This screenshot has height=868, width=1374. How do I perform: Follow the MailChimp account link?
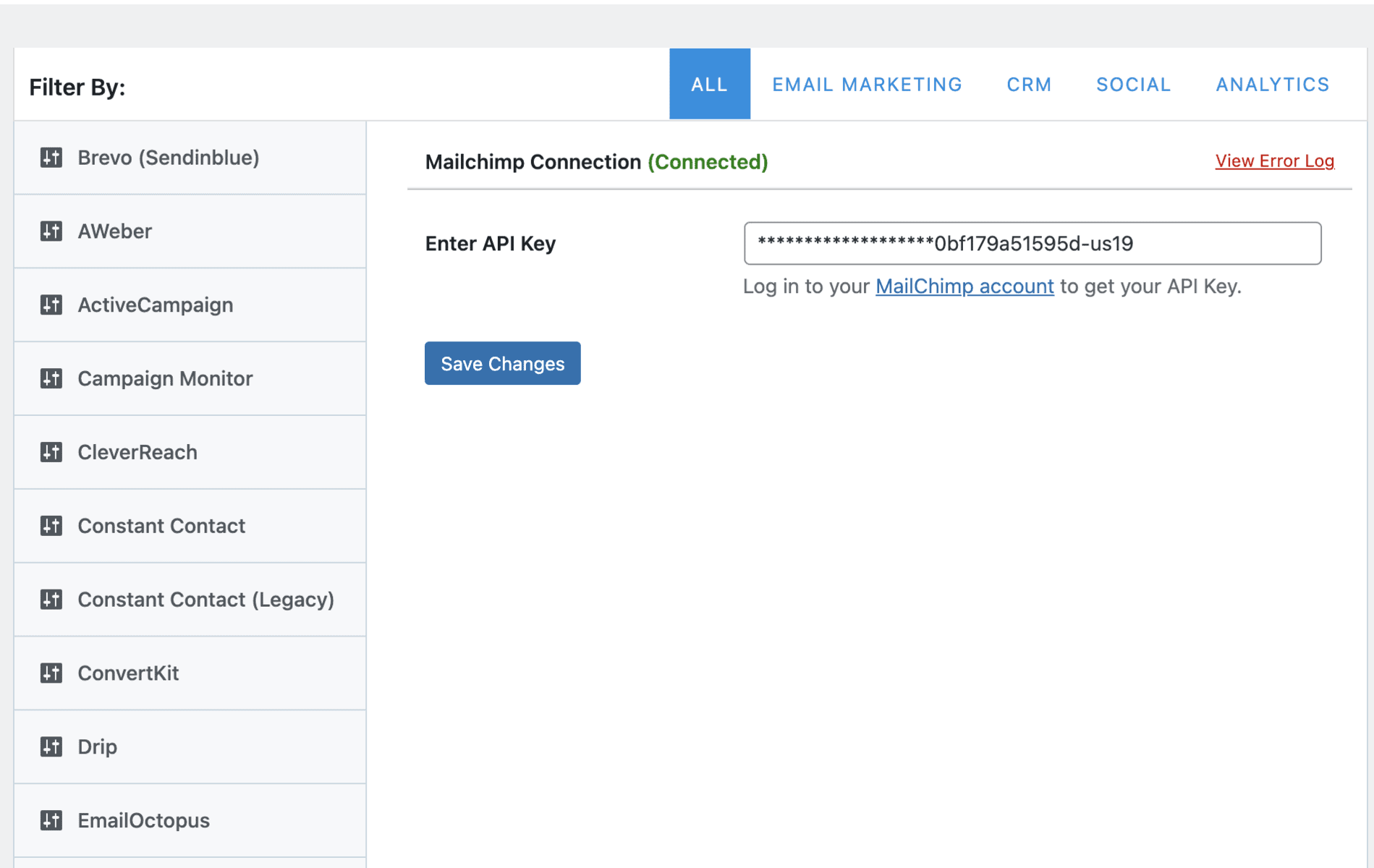964,286
